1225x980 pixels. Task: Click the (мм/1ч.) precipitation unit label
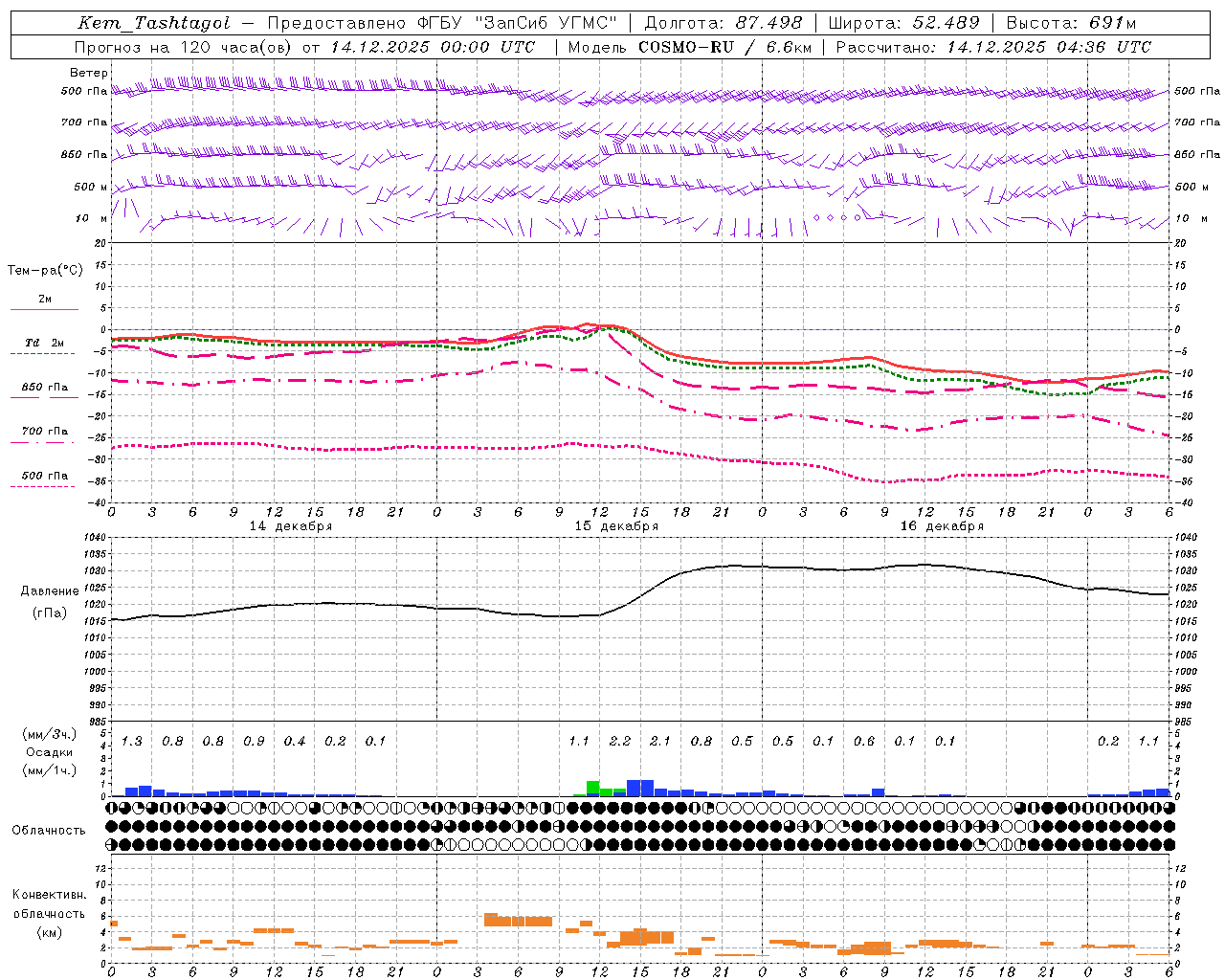(x=50, y=770)
